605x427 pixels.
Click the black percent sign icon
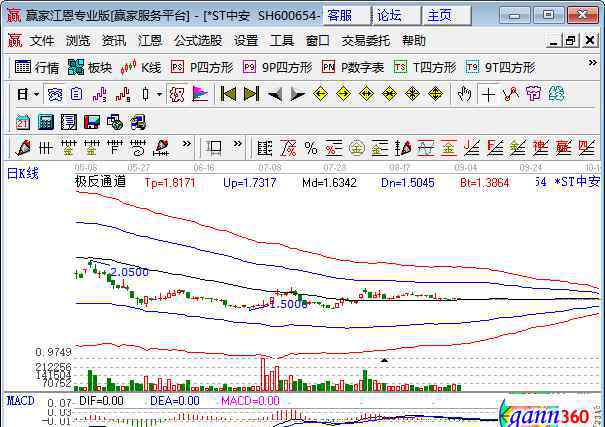[x=311, y=148]
